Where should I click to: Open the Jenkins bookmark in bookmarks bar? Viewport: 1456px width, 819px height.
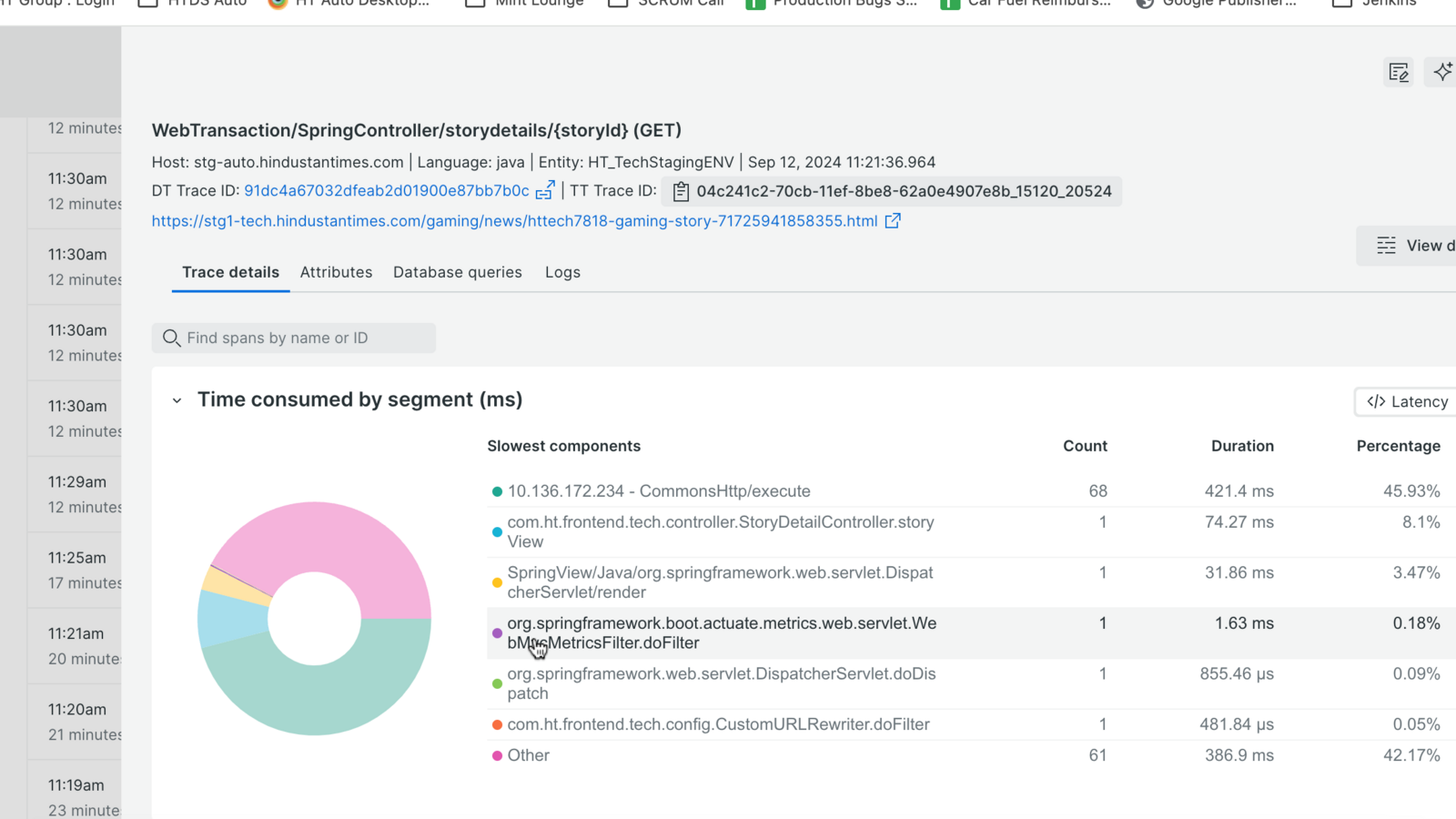pyautogui.click(x=1374, y=3)
